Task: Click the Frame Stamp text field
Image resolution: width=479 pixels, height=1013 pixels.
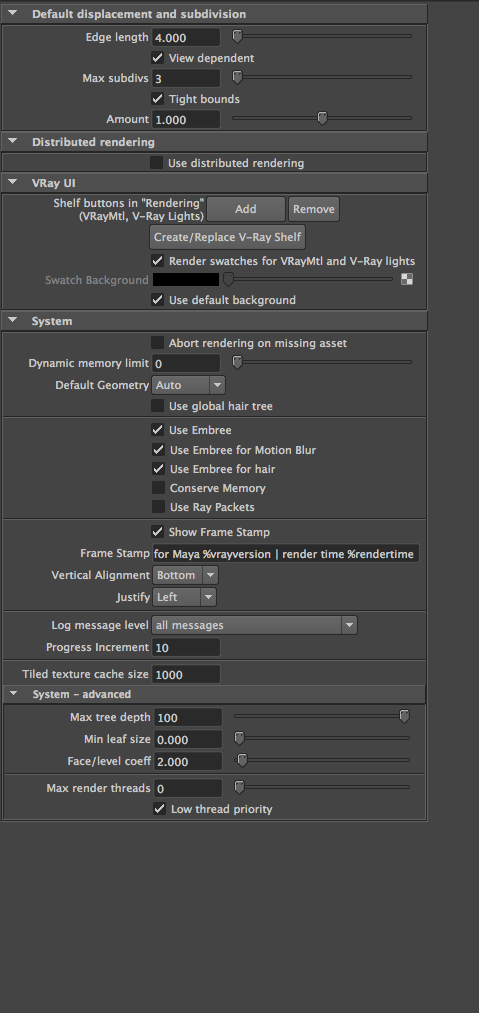Action: coord(285,554)
